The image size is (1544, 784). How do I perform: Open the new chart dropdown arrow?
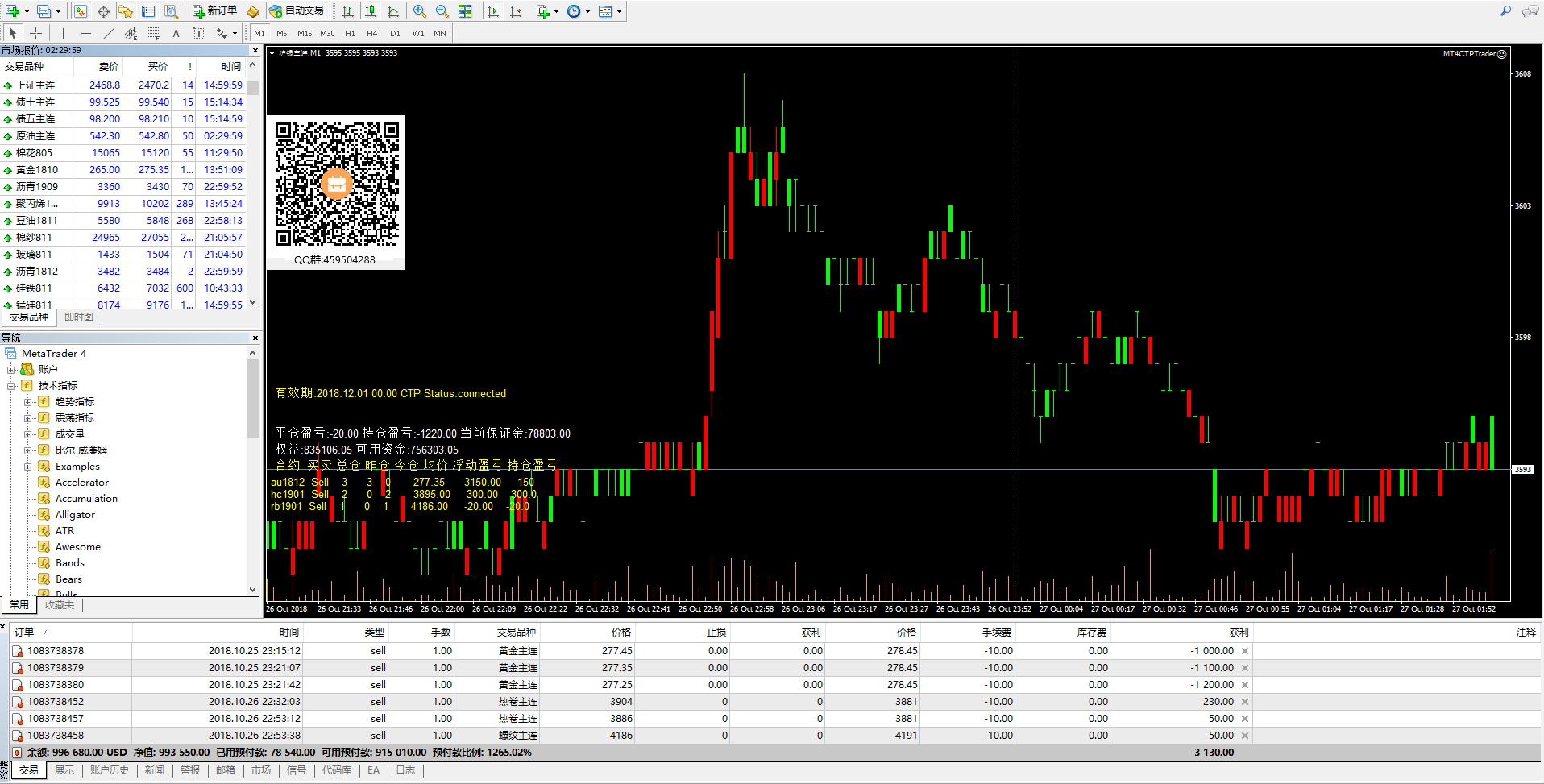[27, 11]
